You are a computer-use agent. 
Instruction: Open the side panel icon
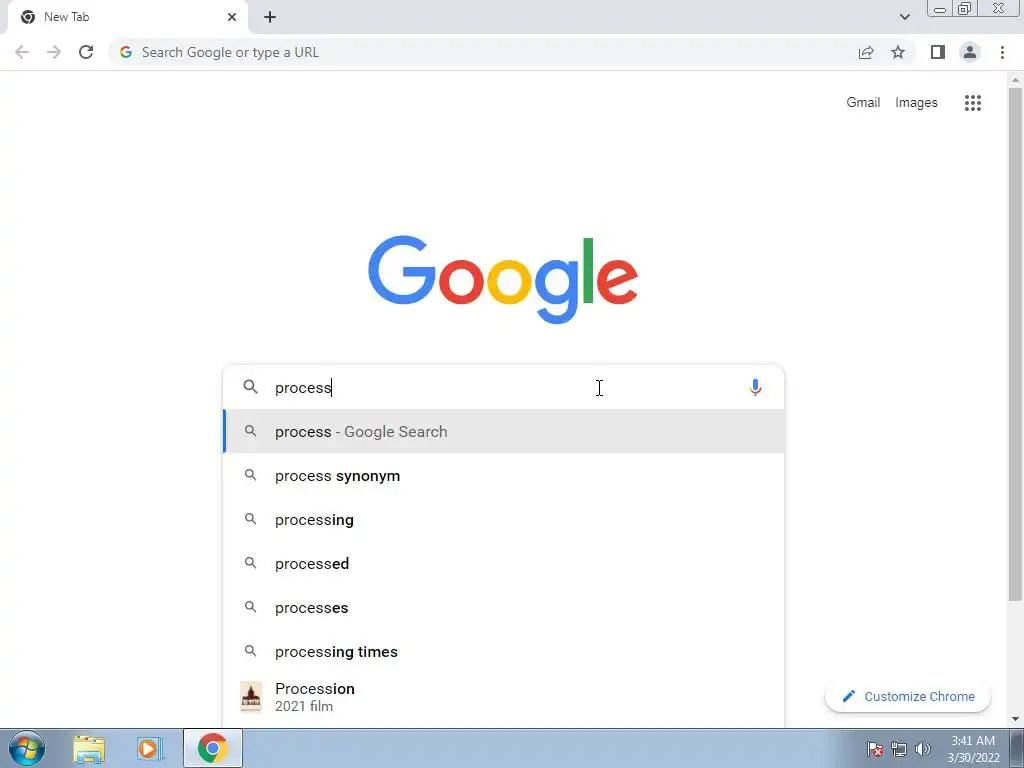pyautogui.click(x=938, y=52)
